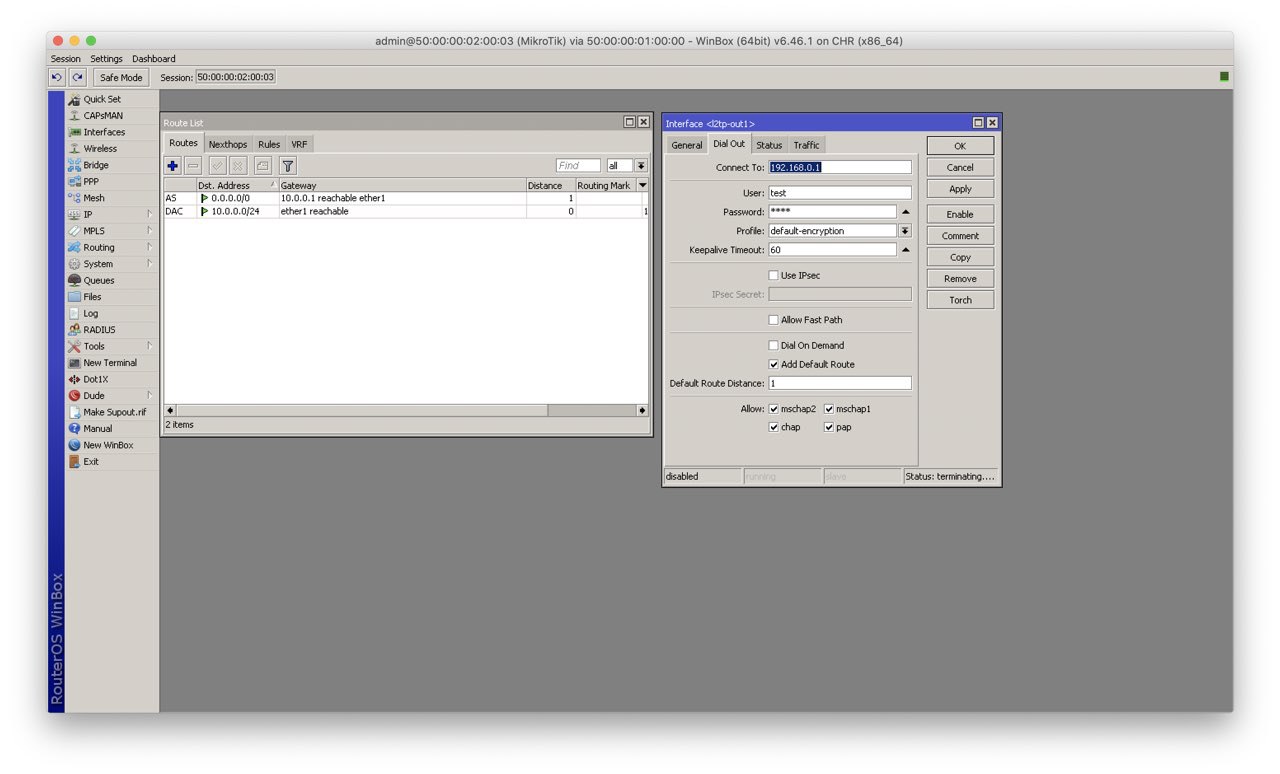Click Apply in interface dialog
Screen dimensions: 1280x774
pyautogui.click(x=960, y=189)
